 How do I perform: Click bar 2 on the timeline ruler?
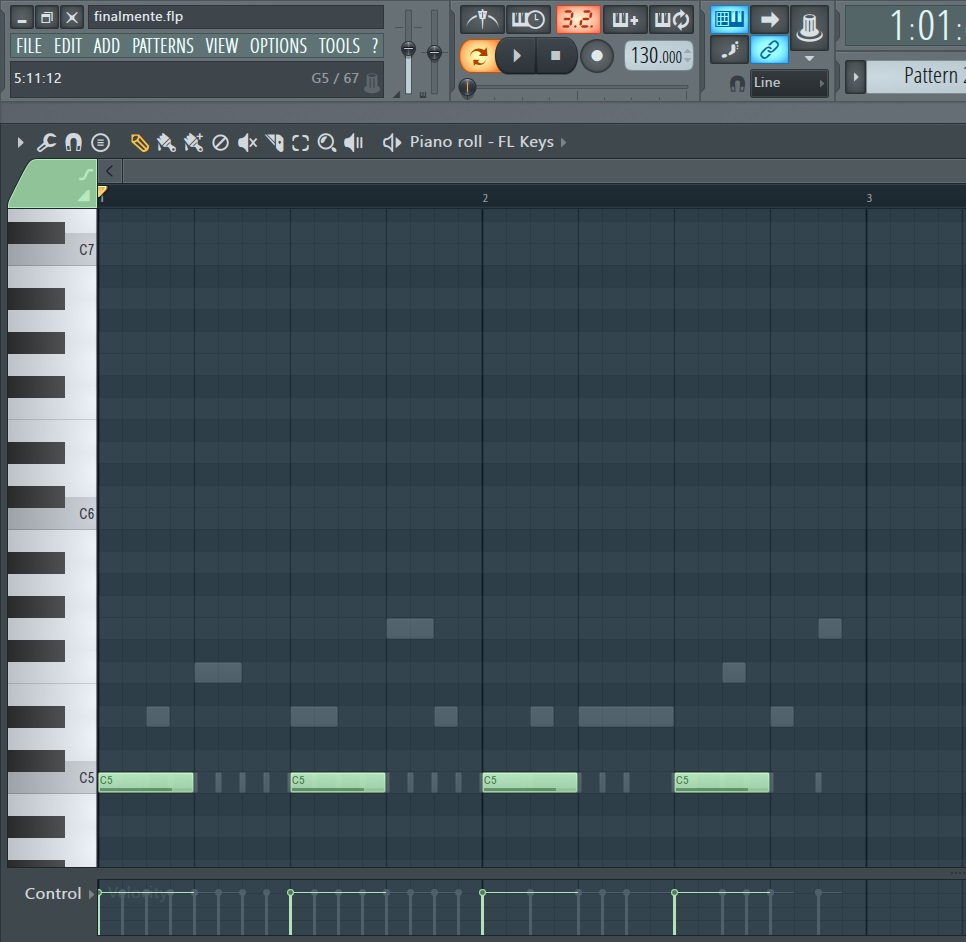485,198
